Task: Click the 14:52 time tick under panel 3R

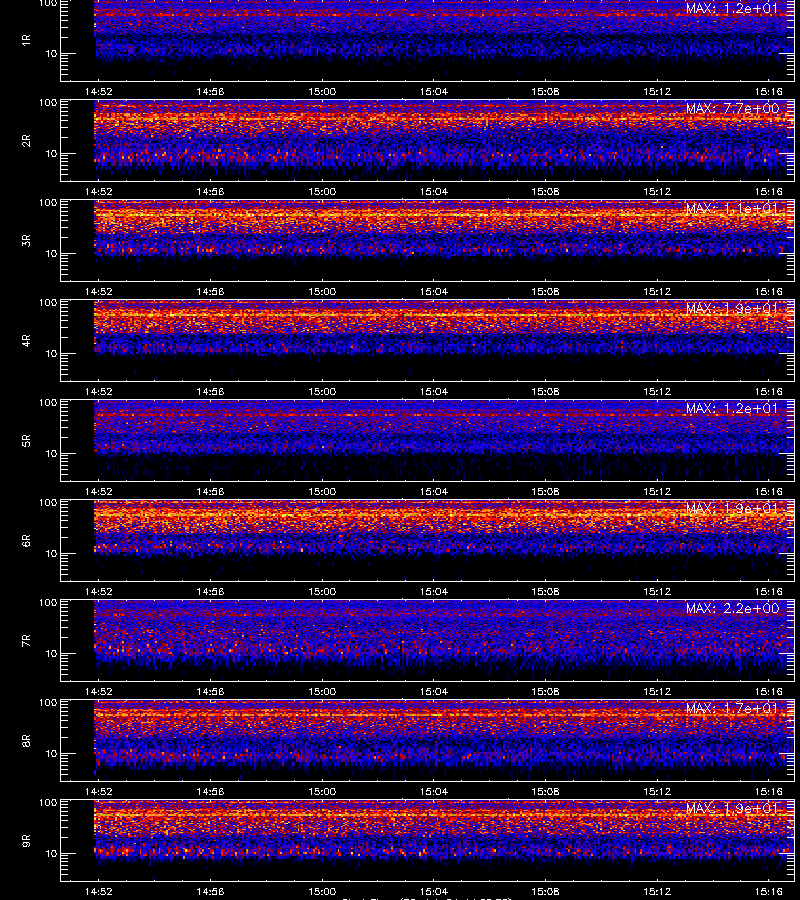Action: point(99,291)
